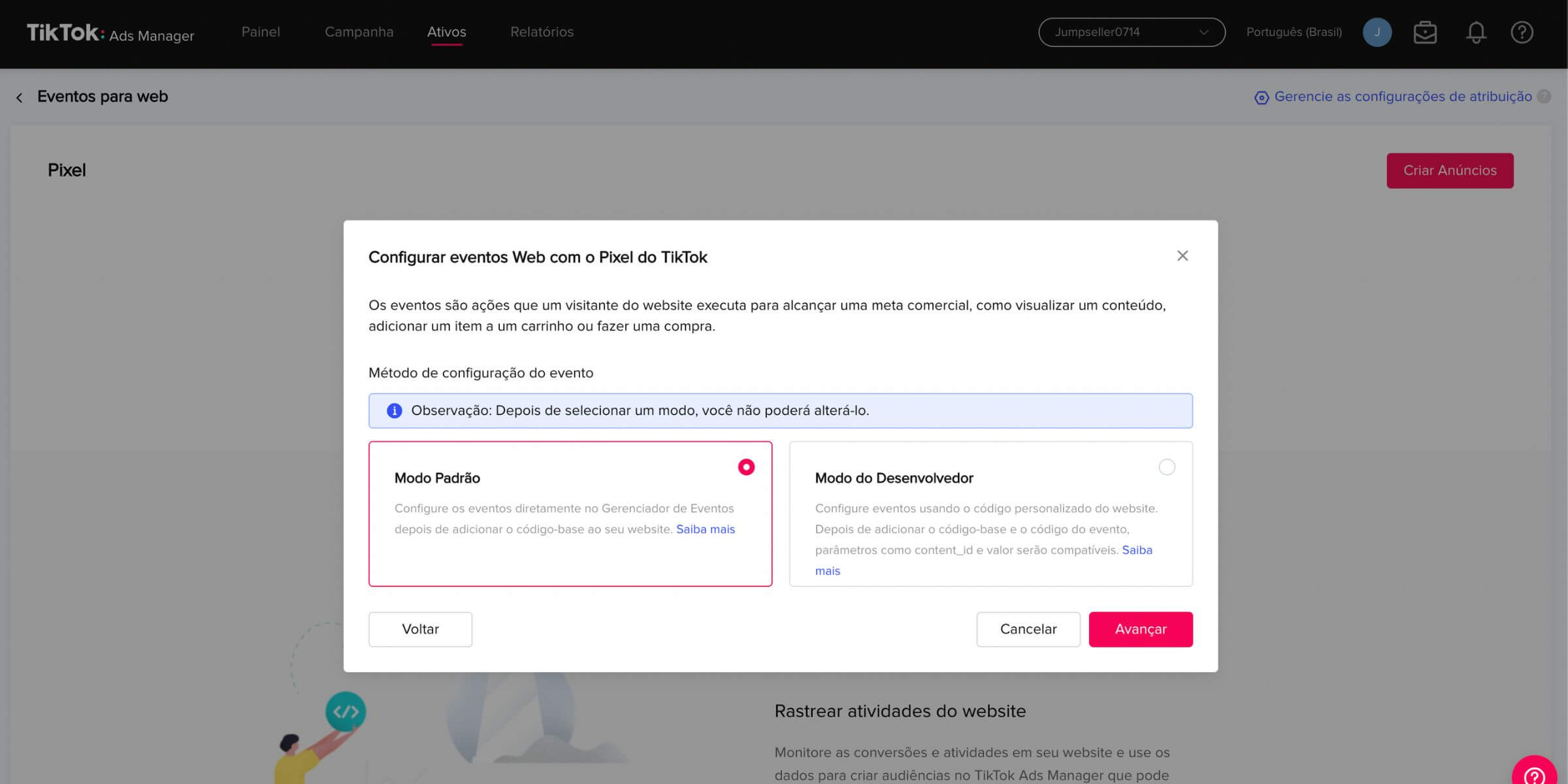Open the notifications bell

coord(1476,32)
